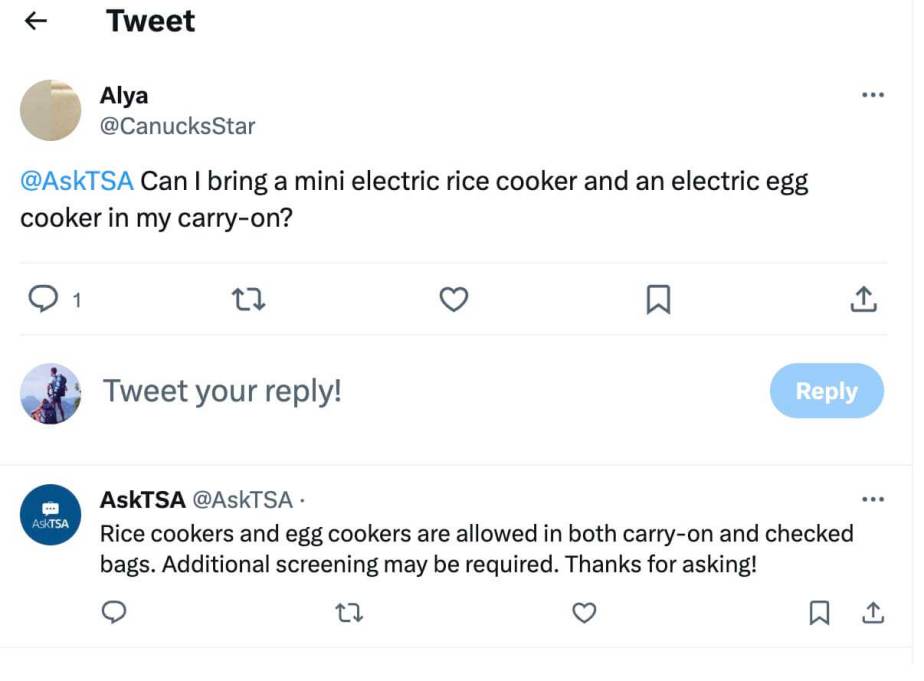Visit the @CanucksStar handle
This screenshot has height=681, width=924.
[177, 127]
